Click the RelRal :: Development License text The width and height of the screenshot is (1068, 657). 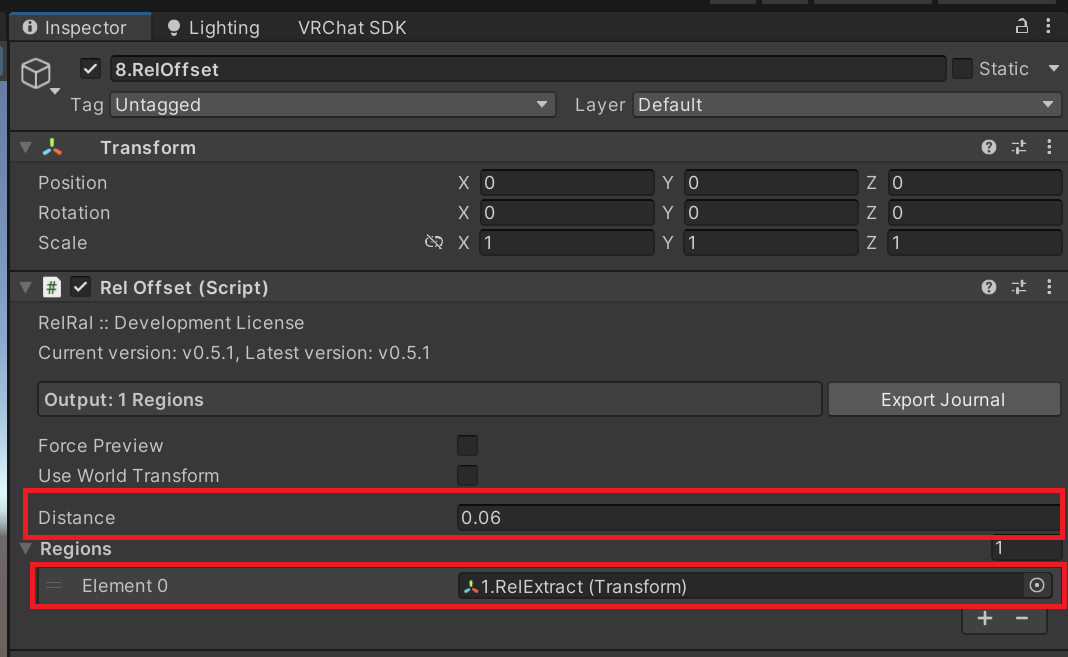171,323
